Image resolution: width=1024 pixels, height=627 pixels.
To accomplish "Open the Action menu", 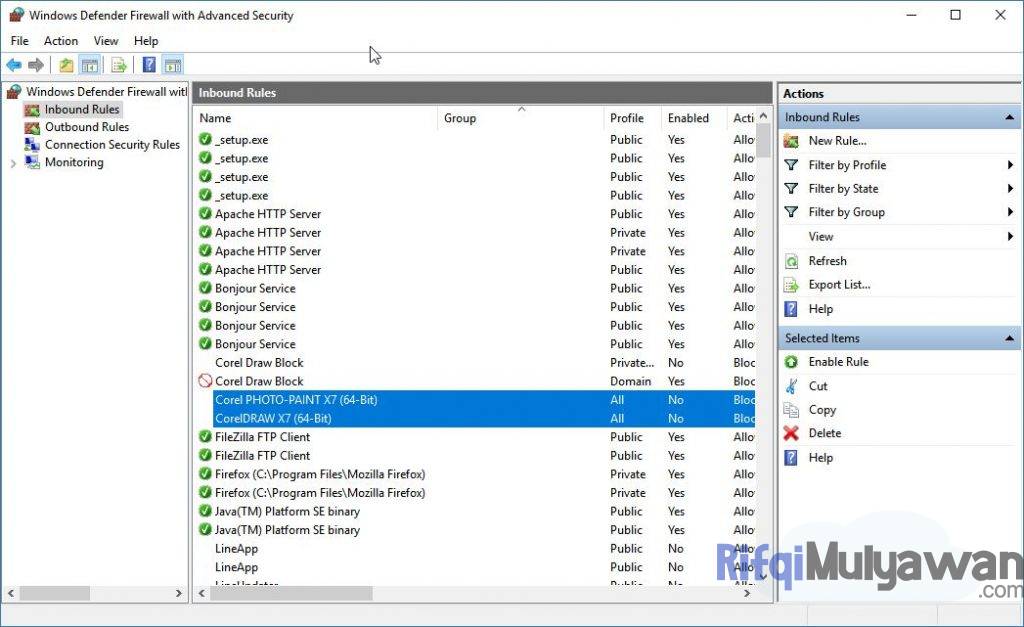I will click(x=60, y=41).
